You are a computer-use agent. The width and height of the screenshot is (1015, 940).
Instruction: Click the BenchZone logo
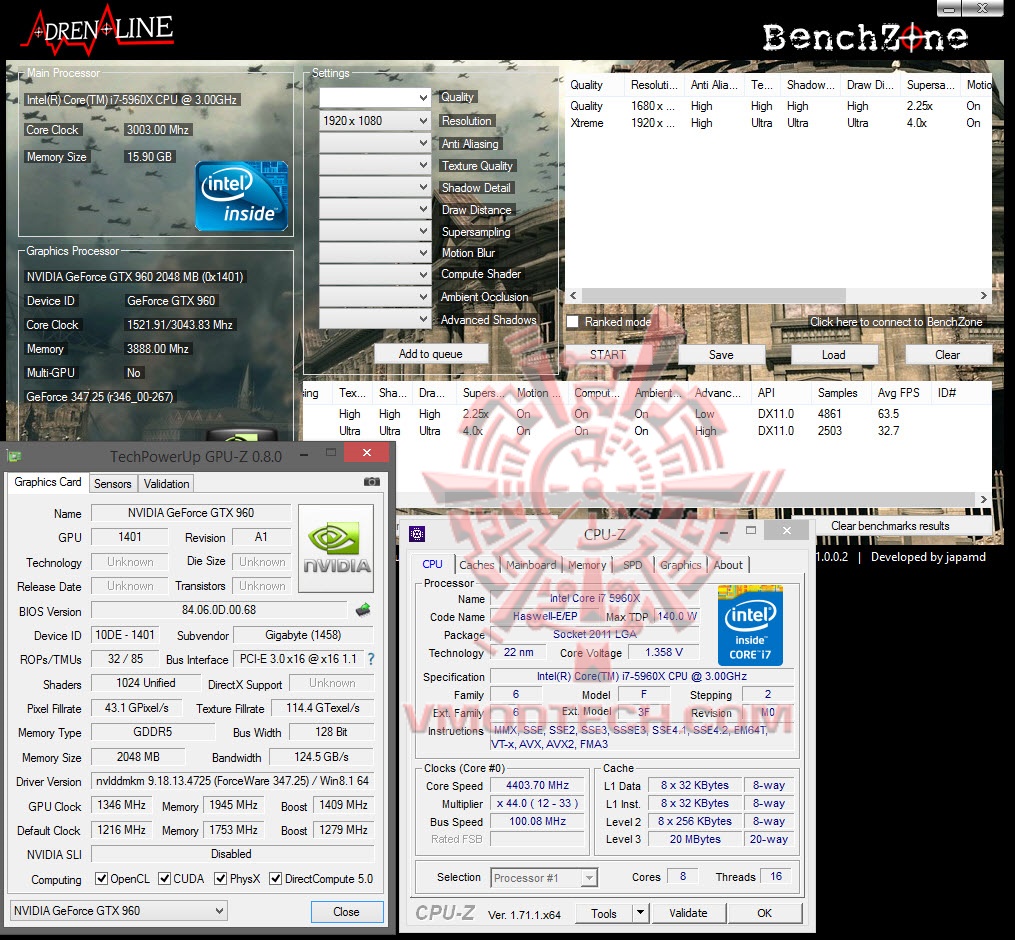[x=865, y=37]
